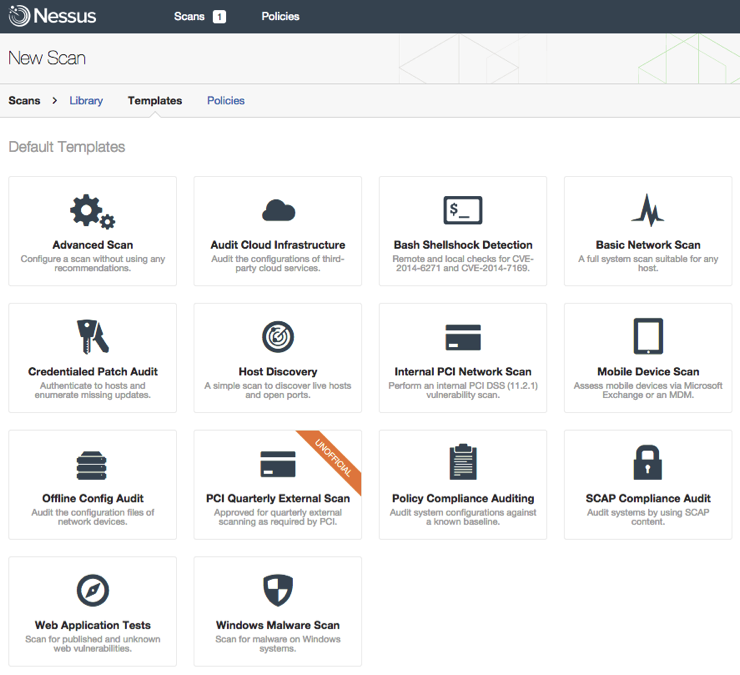
Task: Click the SCAP Compliance Audit padlock icon
Action: click(648, 462)
